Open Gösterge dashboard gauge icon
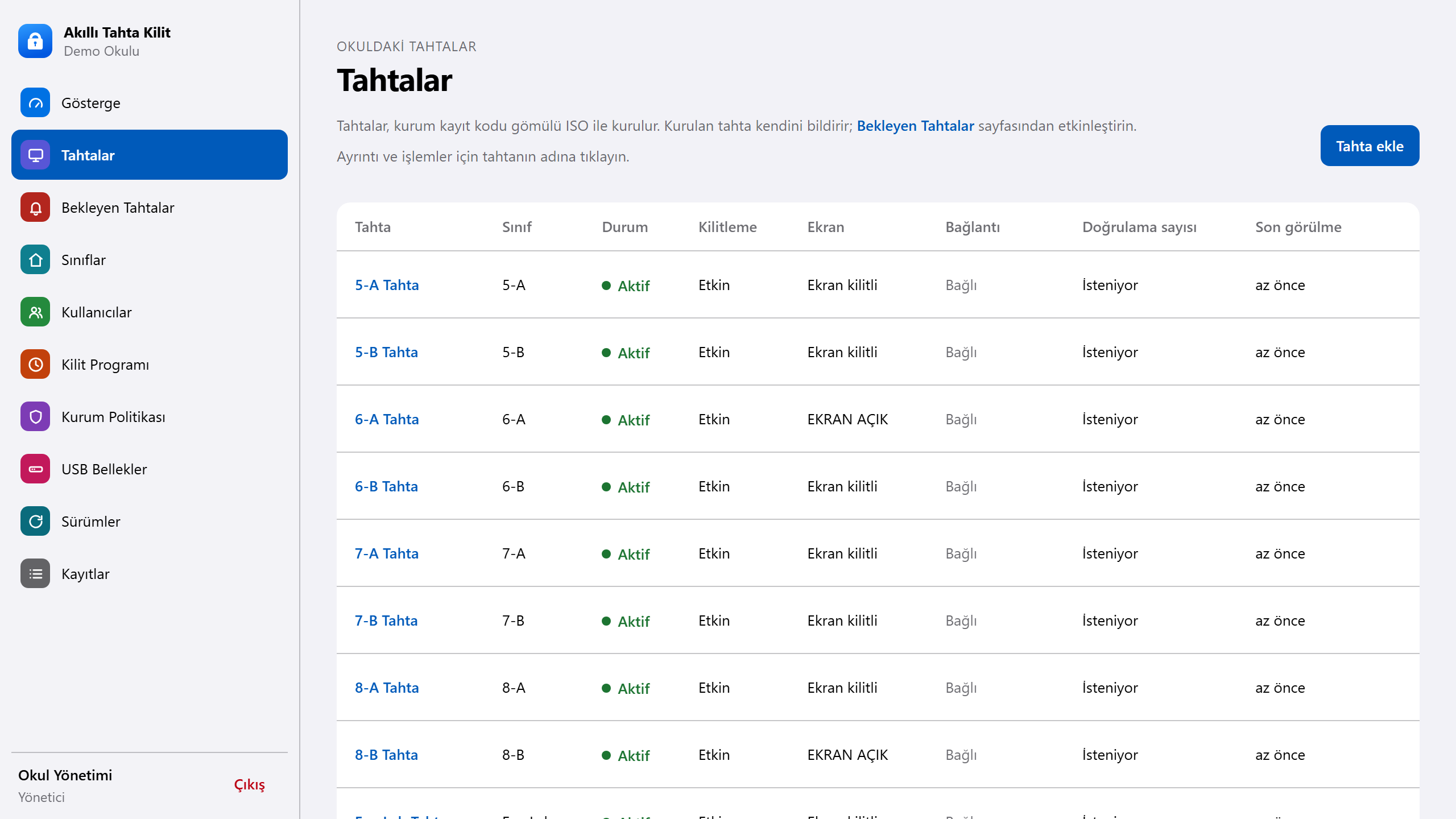This screenshot has height=819, width=1456. click(35, 103)
